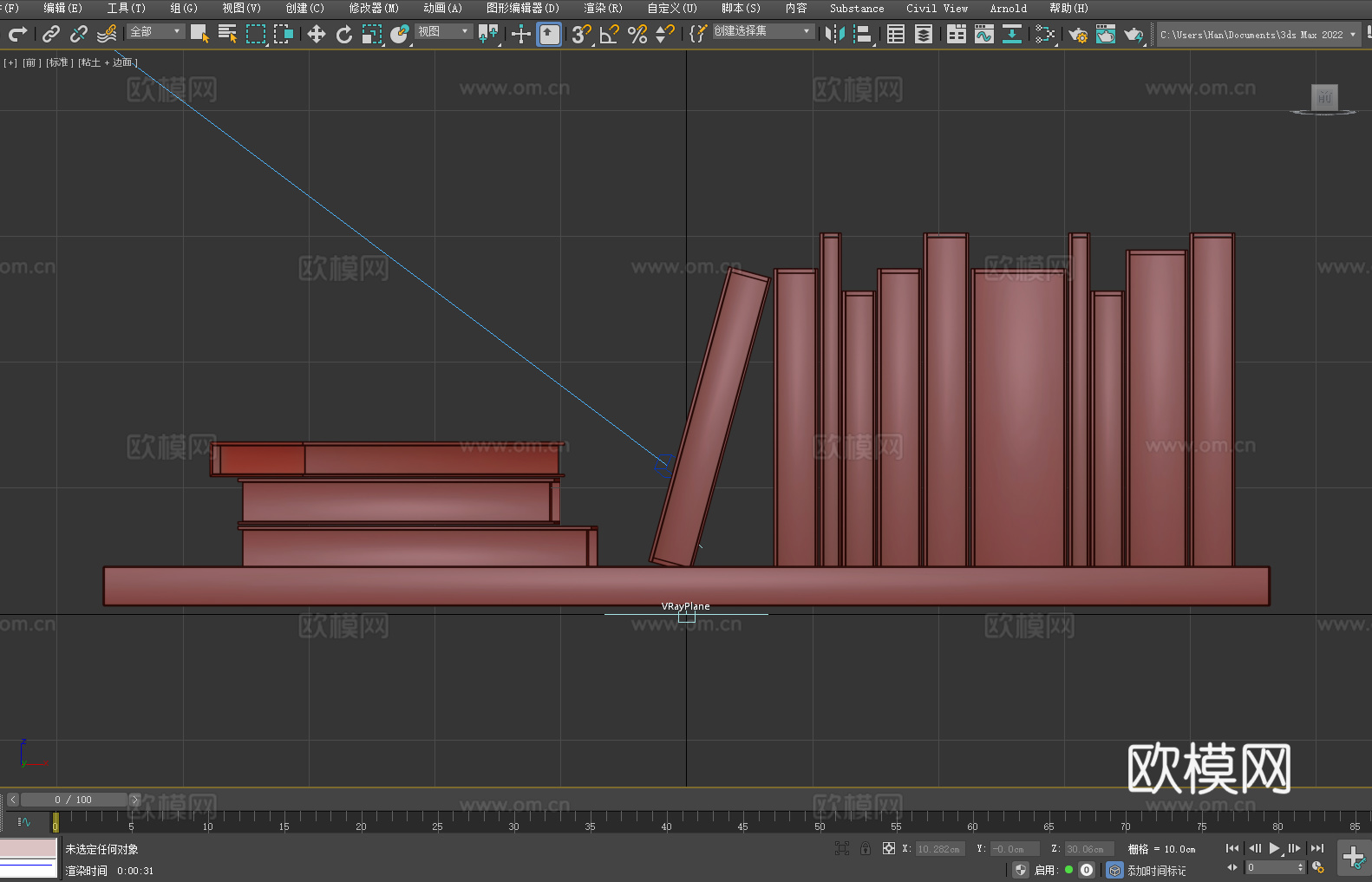The height and width of the screenshot is (882, 1372).
Task: Click the Align tool icon
Action: pos(863,34)
